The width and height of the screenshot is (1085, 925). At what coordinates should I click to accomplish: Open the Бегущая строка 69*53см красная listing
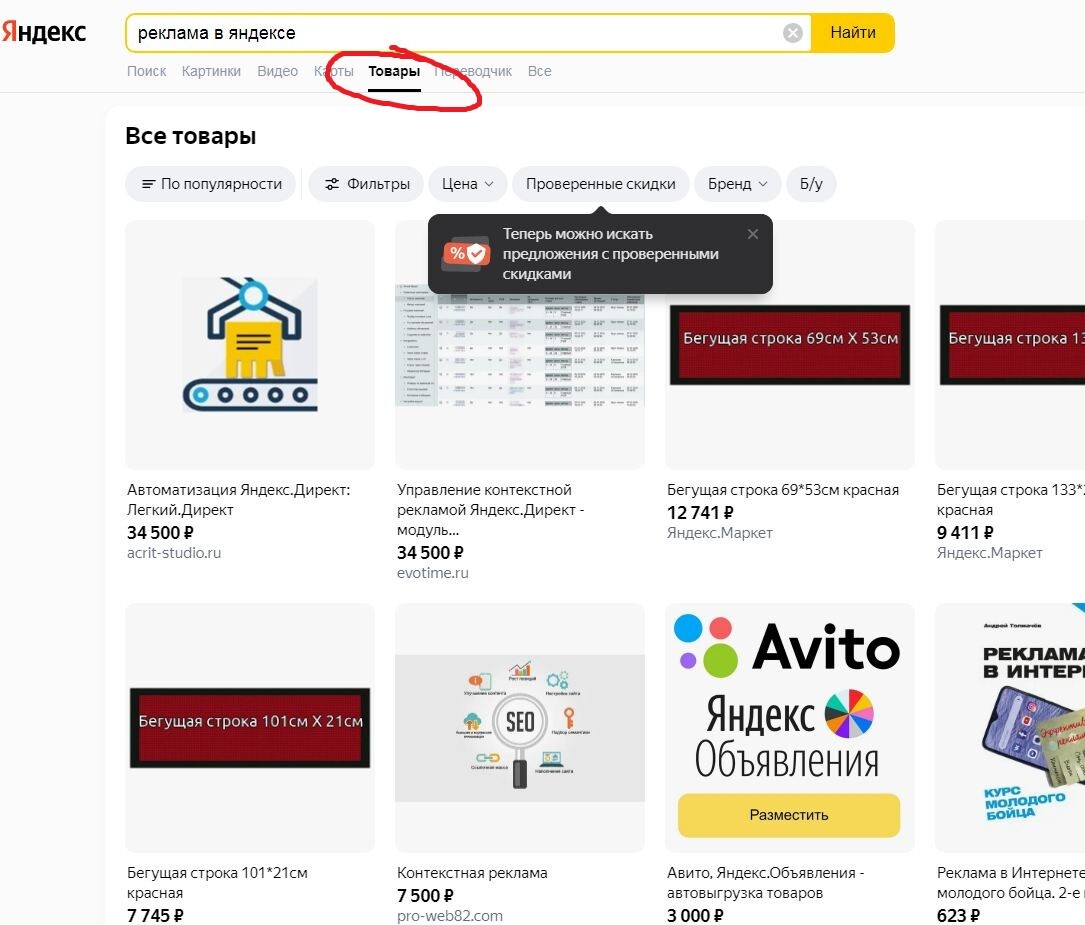(x=782, y=490)
